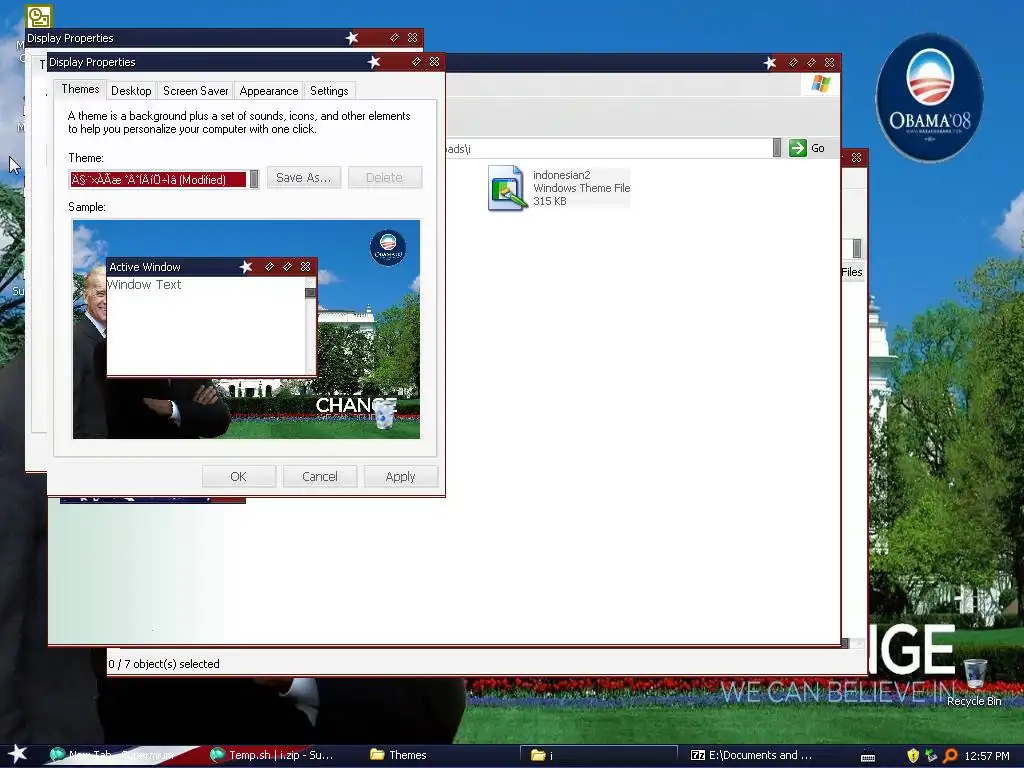Click the network connection tray icon
1024x768 pixels.
point(931,756)
